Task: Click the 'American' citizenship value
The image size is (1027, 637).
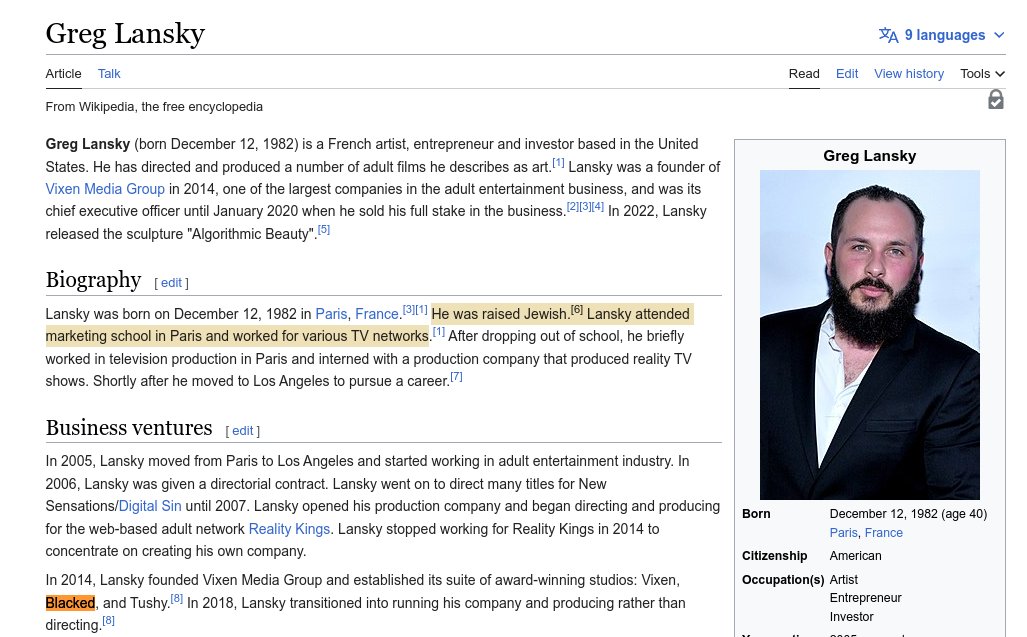Action: point(855,556)
